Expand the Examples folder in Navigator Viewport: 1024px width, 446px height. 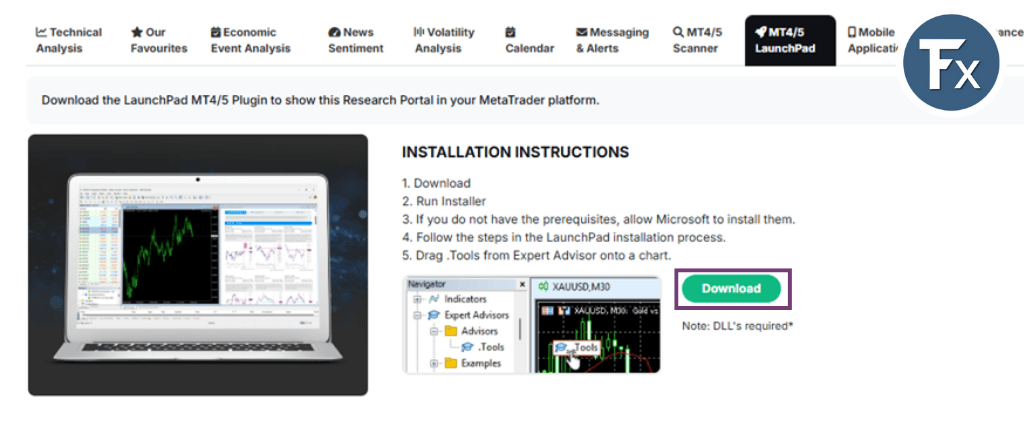point(435,363)
